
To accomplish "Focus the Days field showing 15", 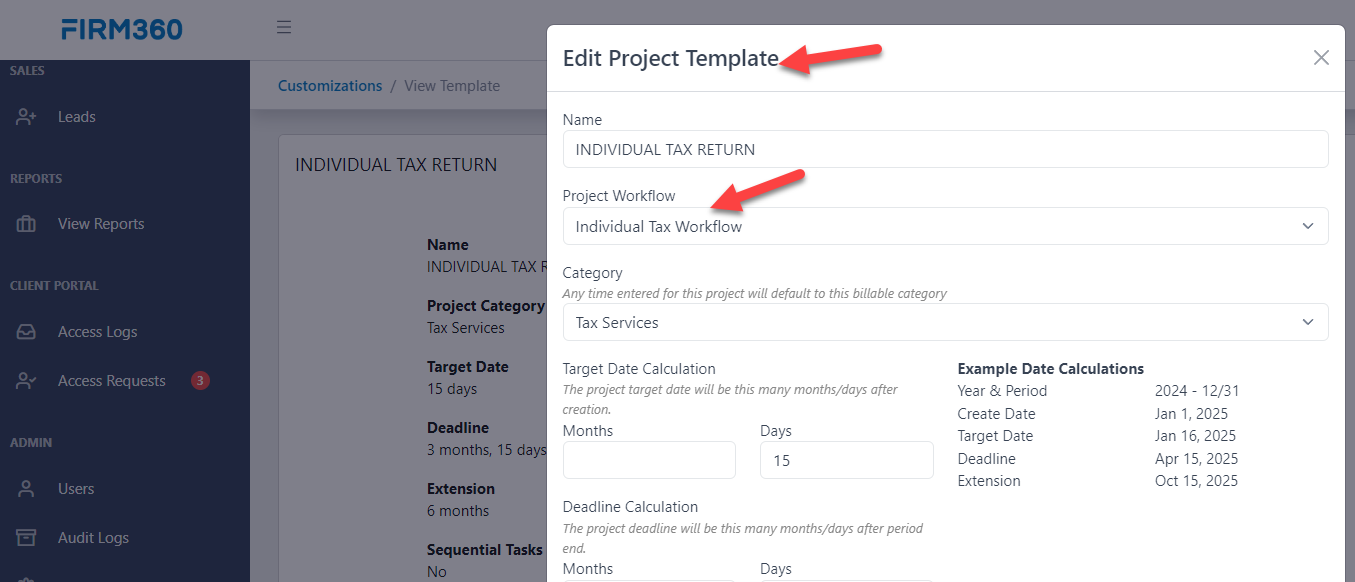I will [x=846, y=460].
